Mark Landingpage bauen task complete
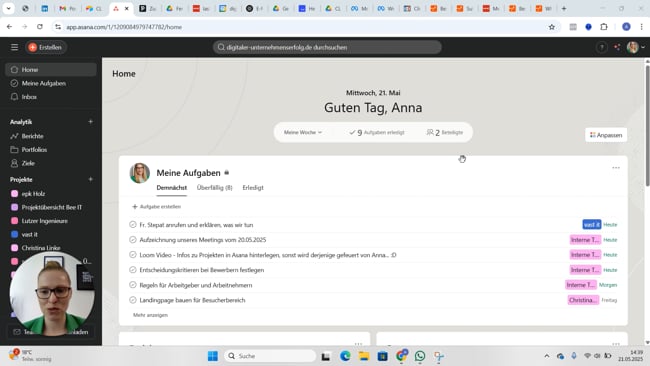This screenshot has width=650, height=366. [133, 300]
